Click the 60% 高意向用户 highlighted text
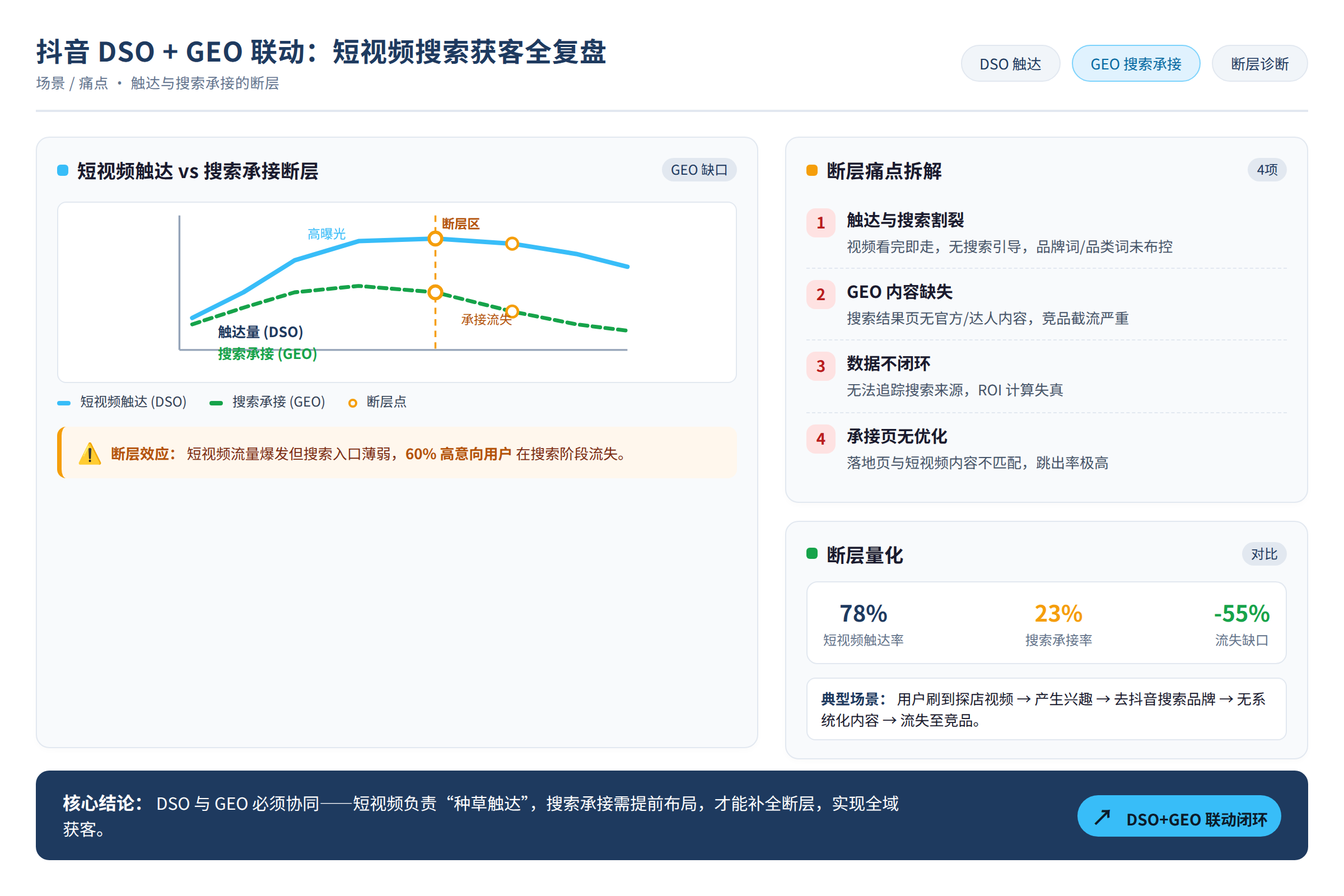The width and height of the screenshot is (1344, 896). pos(458,454)
